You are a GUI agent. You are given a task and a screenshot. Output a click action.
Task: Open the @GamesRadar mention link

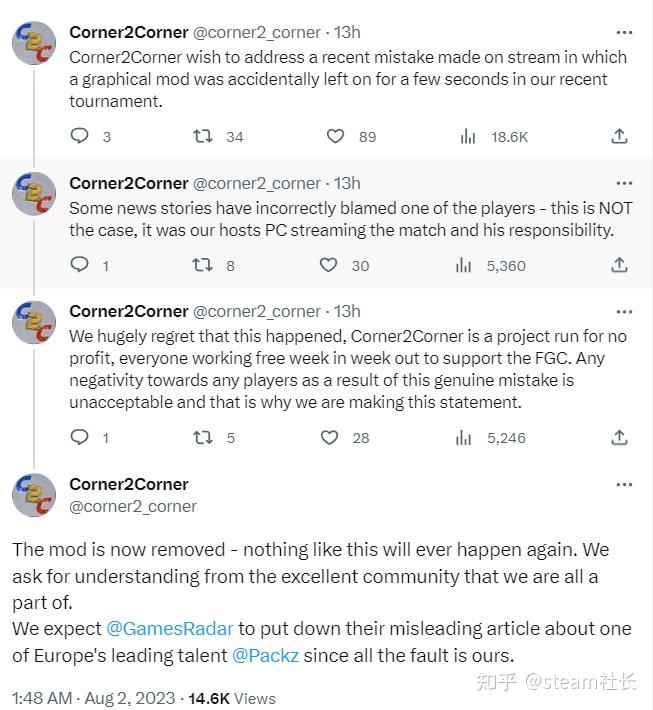[170, 629]
